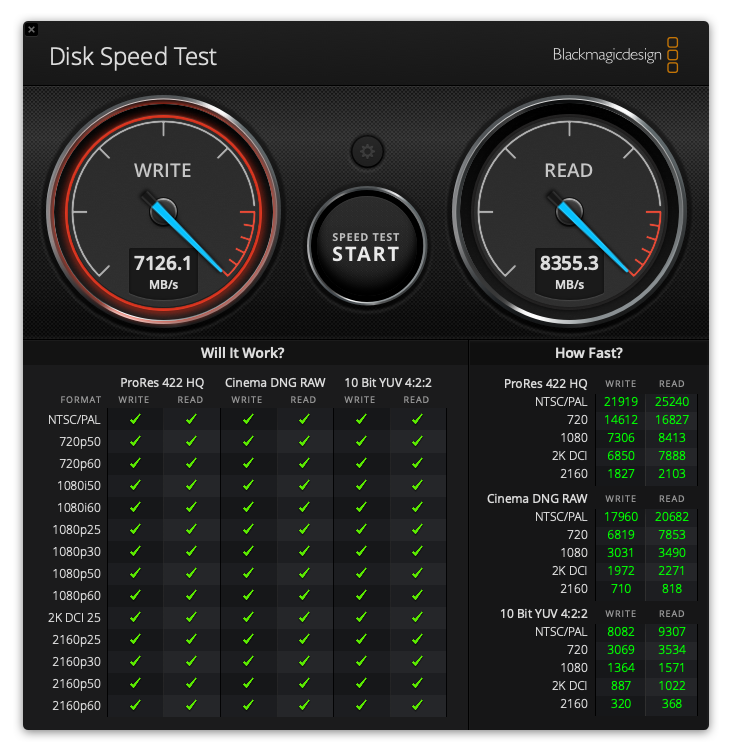The image size is (732, 756).
Task: Click 2160p30 10 Bit YUV read checkmark
Action: point(417,661)
